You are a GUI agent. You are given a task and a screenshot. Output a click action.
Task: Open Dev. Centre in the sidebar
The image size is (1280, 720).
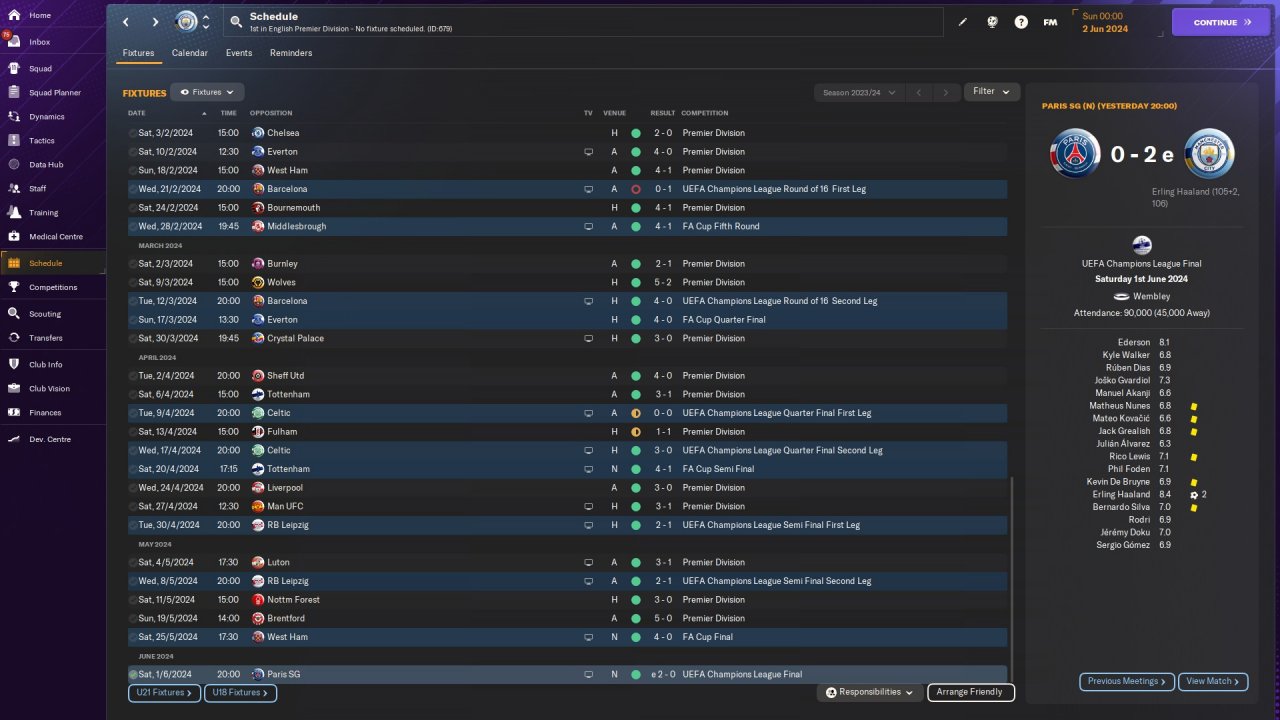pyautogui.click(x=50, y=440)
